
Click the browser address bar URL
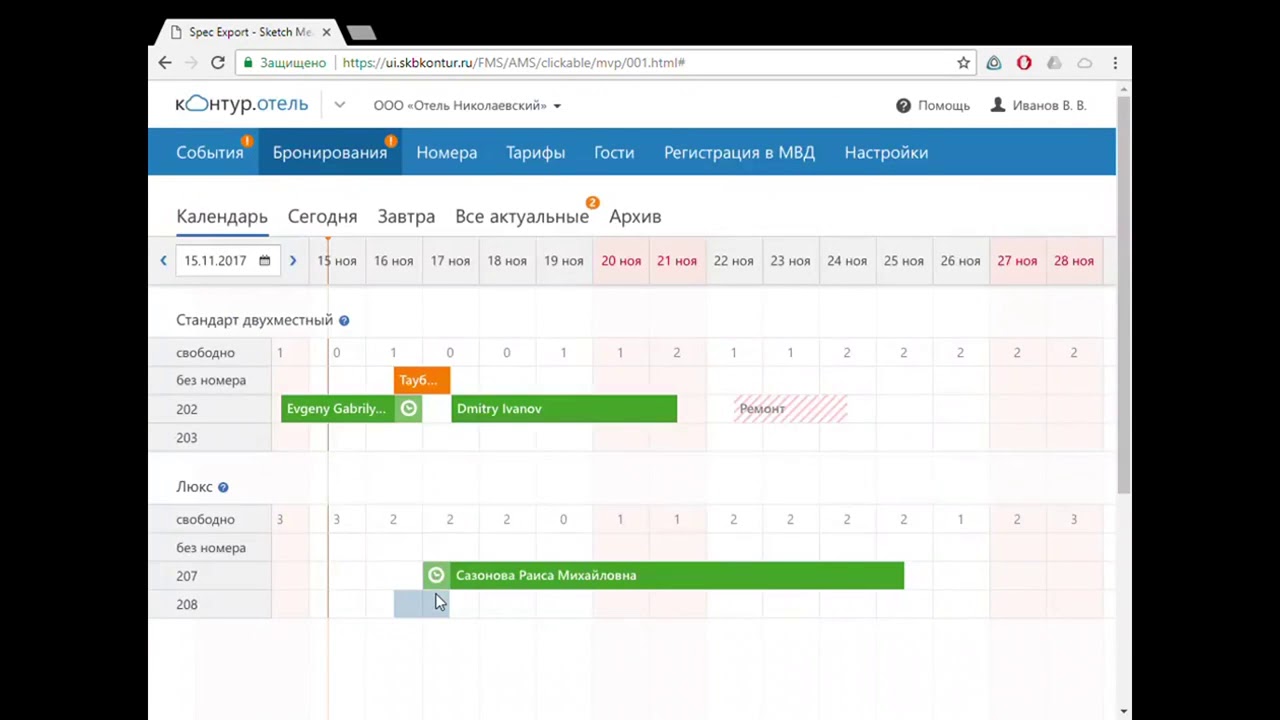(x=513, y=62)
